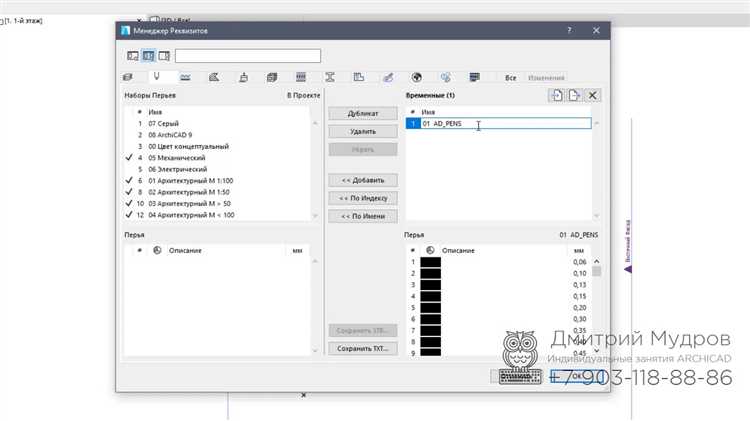
Task: Open the last attribute tab icon before Все
Action: 474,77
